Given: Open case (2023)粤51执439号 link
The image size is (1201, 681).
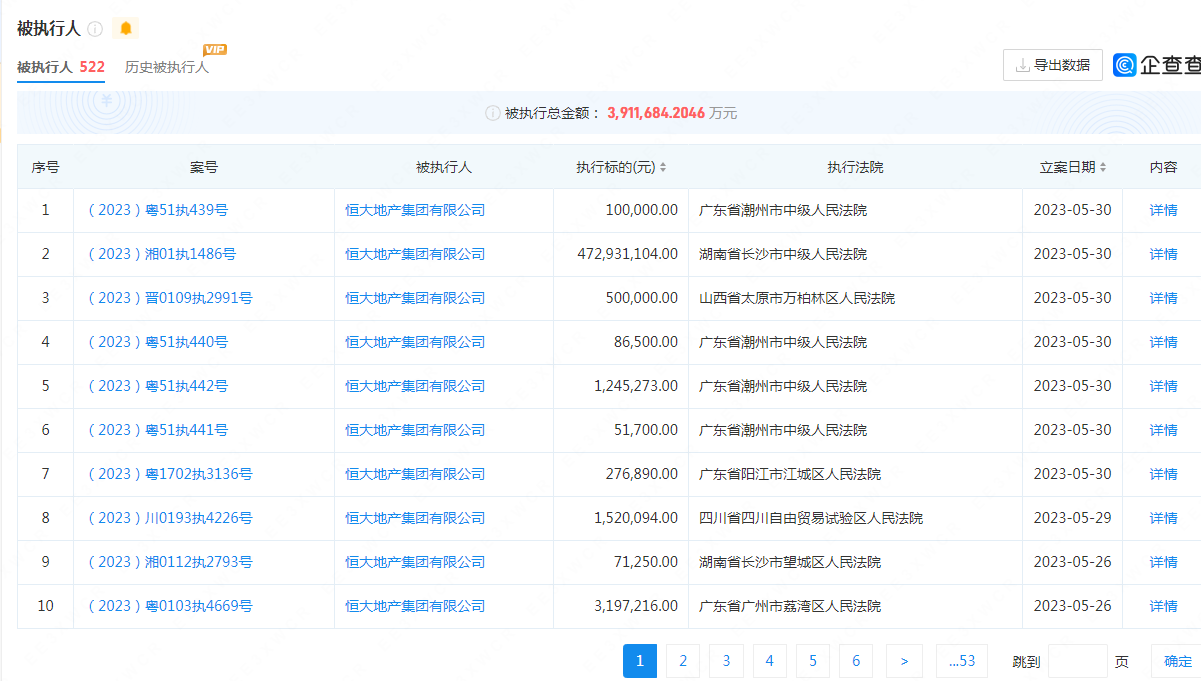Looking at the screenshot, I should (158, 210).
